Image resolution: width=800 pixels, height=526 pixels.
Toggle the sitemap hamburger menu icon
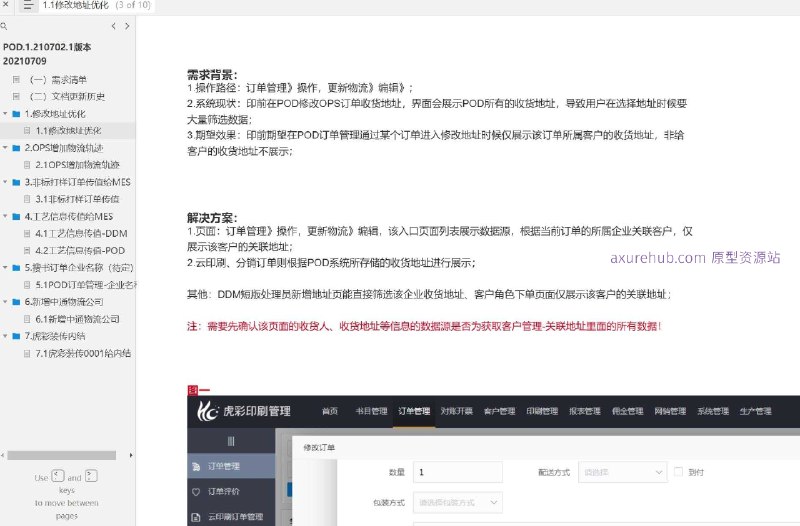click(x=28, y=5)
